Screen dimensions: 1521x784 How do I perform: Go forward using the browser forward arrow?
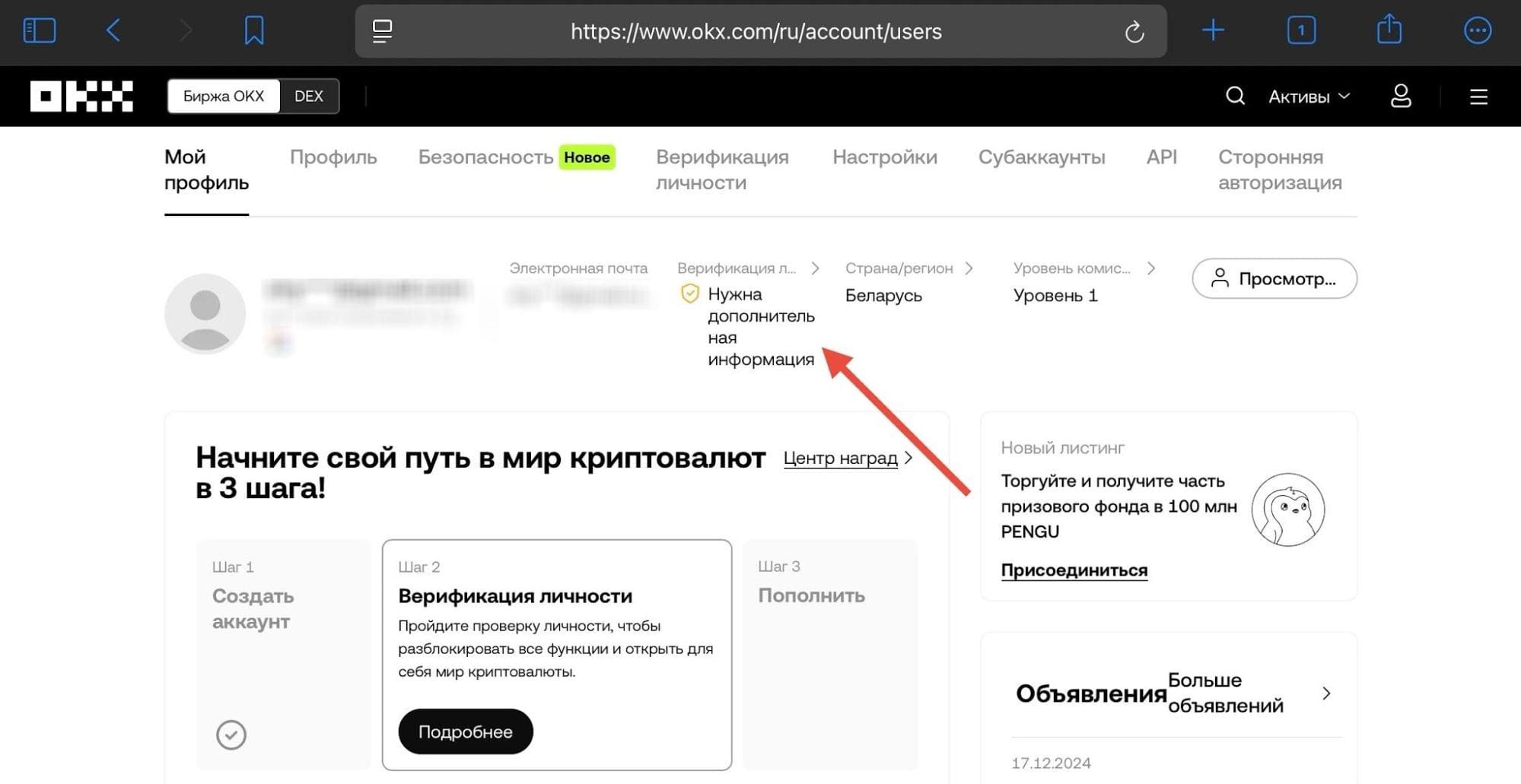pyautogui.click(x=185, y=30)
